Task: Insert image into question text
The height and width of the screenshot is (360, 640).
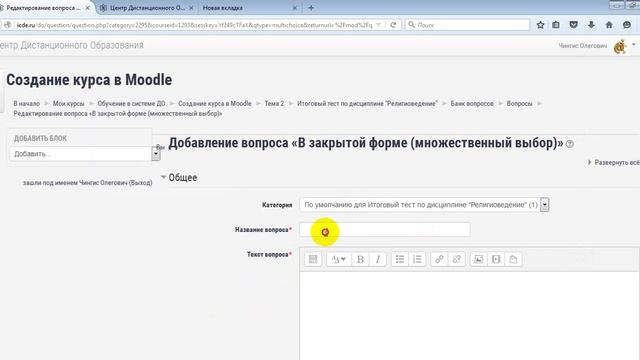Action: click(x=478, y=259)
